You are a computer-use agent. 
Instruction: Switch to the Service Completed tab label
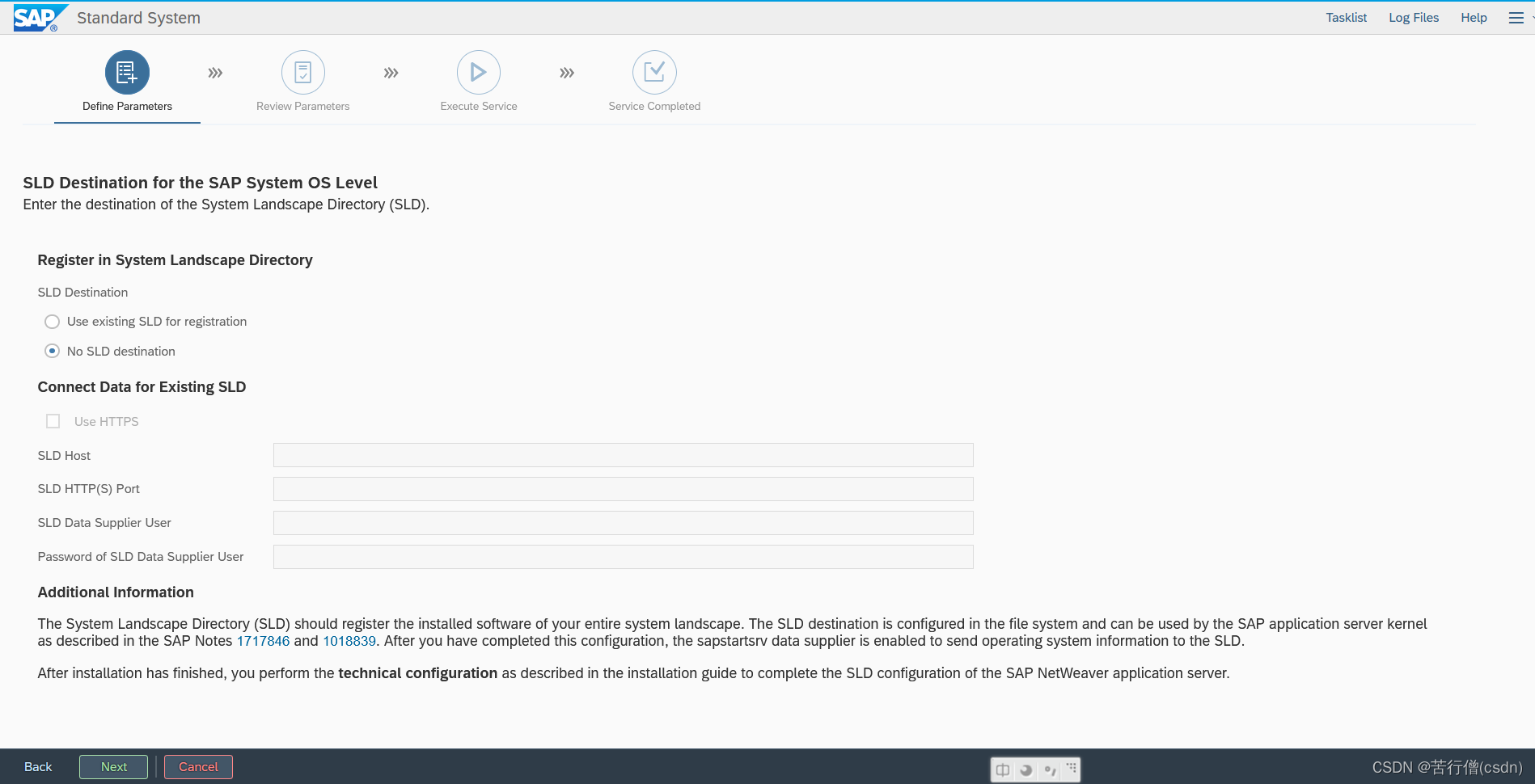[654, 106]
